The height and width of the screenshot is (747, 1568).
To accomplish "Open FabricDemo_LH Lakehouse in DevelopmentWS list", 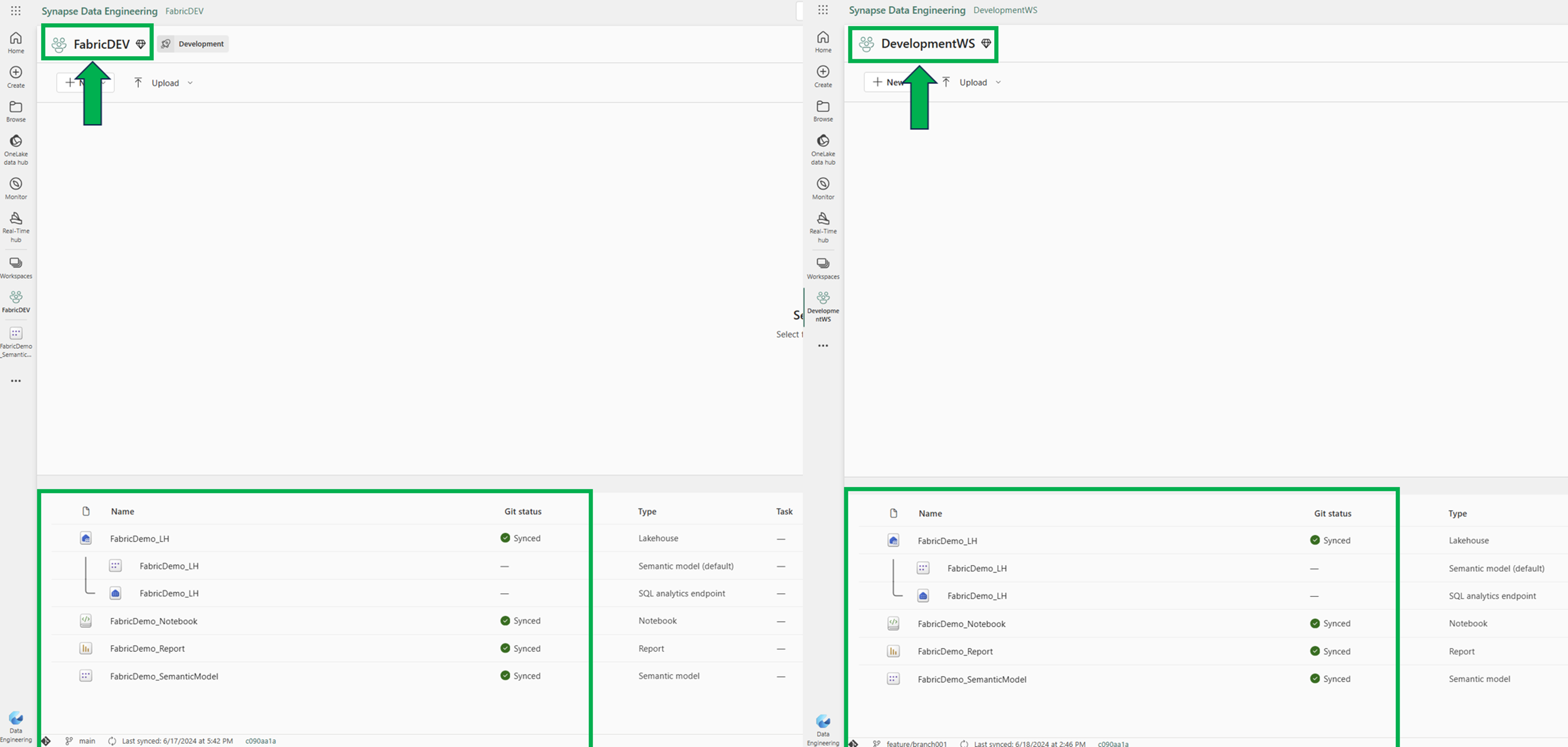I will 947,541.
